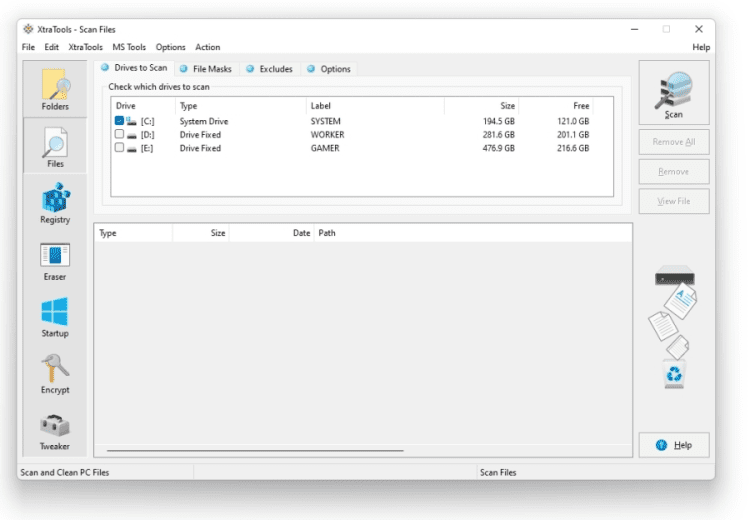750x520 pixels.
Task: Select the GAMER label cell
Action: pos(325,148)
